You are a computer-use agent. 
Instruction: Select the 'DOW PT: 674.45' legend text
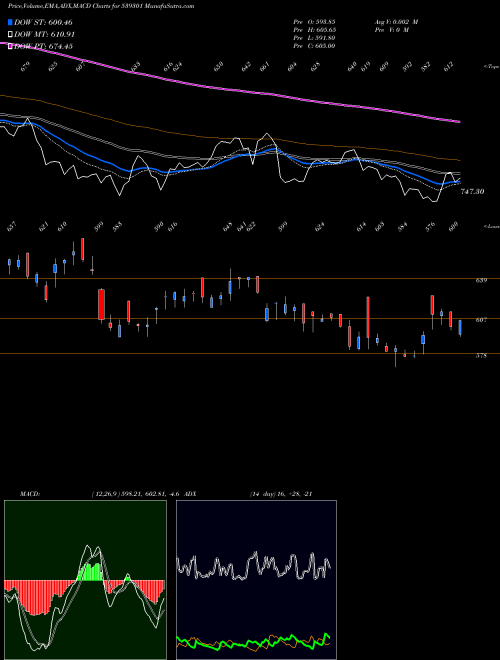click(x=44, y=46)
